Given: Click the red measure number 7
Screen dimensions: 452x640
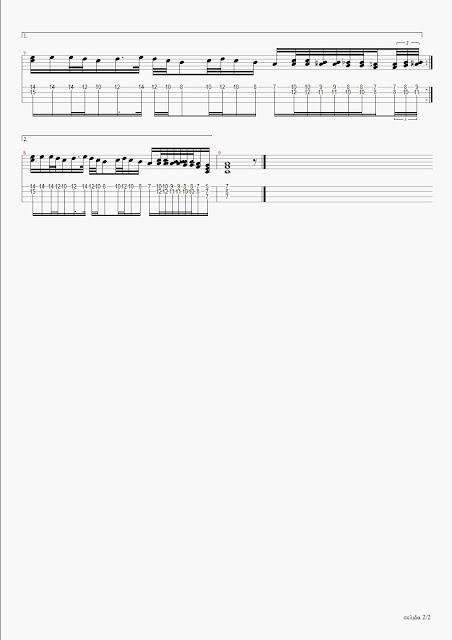Looking at the screenshot, I should 24,53.
